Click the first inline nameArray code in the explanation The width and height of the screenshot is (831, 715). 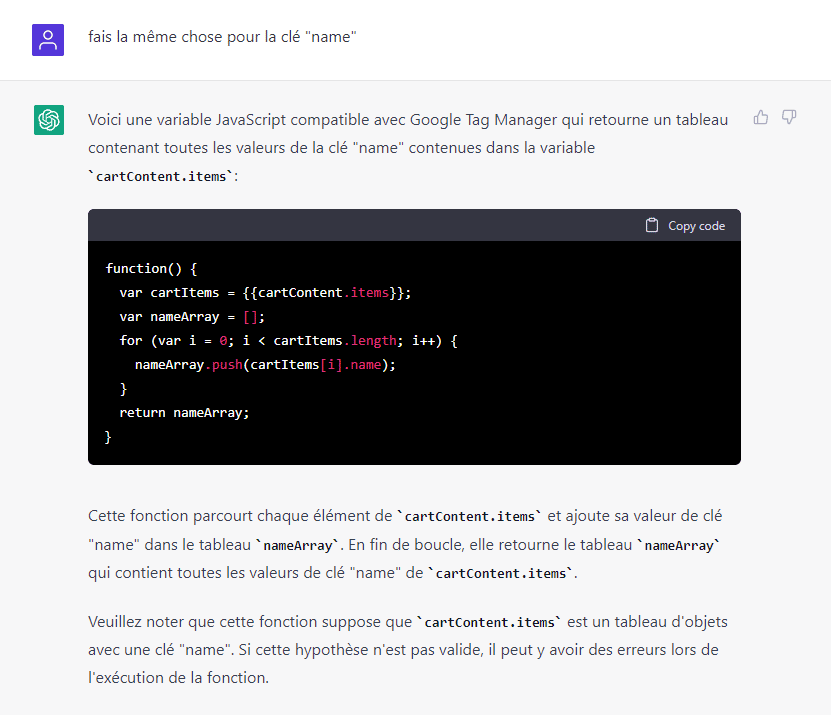point(298,545)
